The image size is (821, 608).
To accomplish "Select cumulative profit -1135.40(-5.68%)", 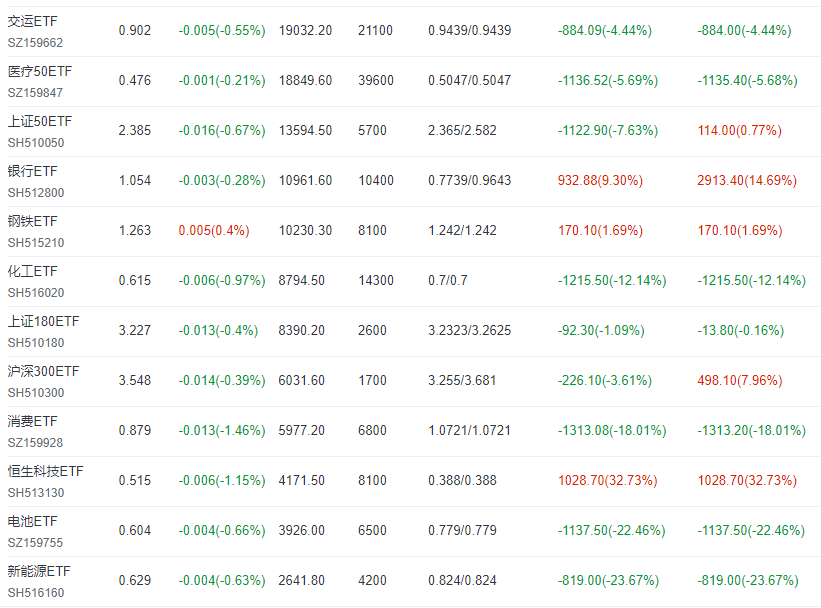I will (x=747, y=80).
